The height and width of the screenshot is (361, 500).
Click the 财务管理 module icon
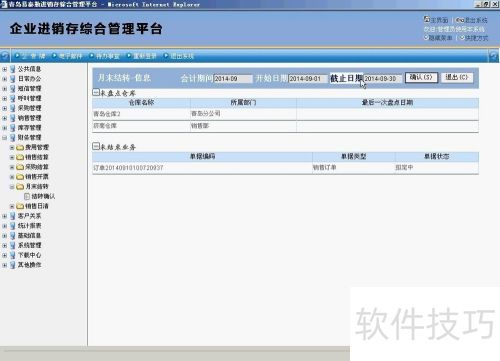(13, 137)
